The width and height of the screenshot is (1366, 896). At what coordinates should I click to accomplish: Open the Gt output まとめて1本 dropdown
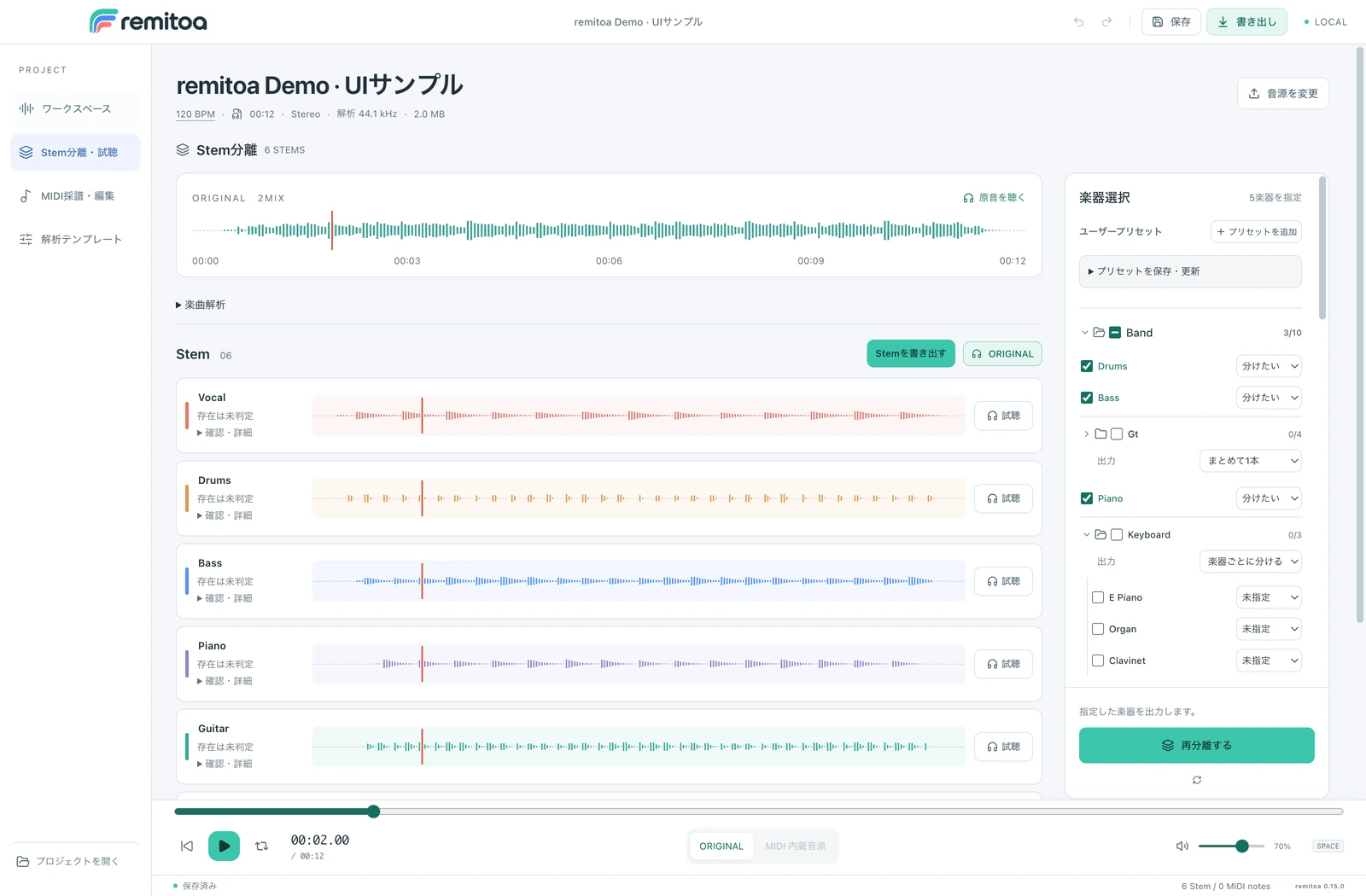click(x=1251, y=461)
